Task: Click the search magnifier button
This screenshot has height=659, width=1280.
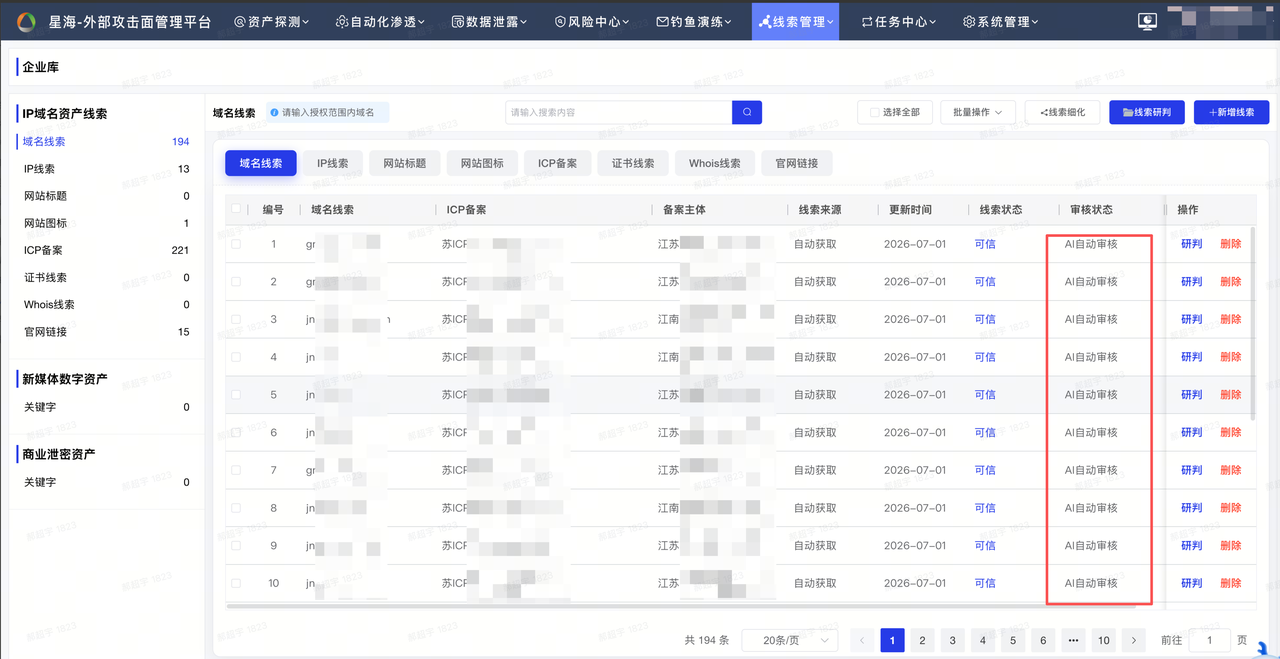Action: tap(747, 112)
